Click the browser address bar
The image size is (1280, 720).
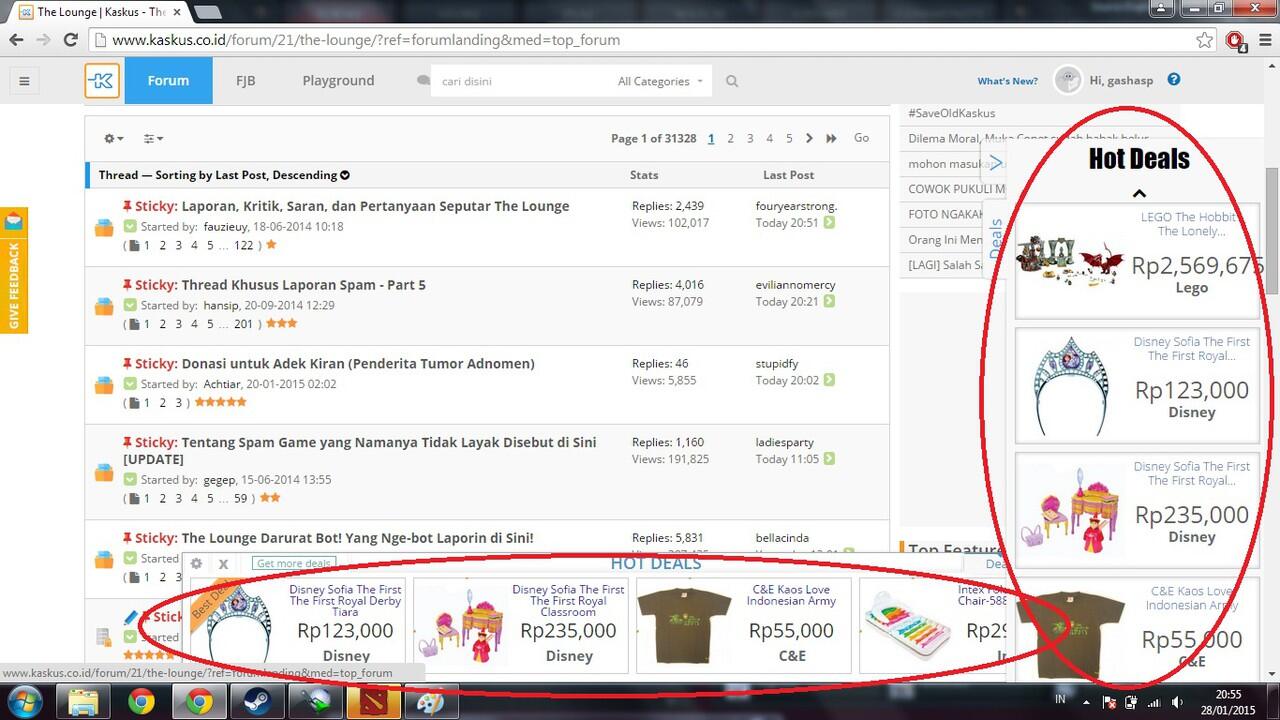[x=640, y=40]
